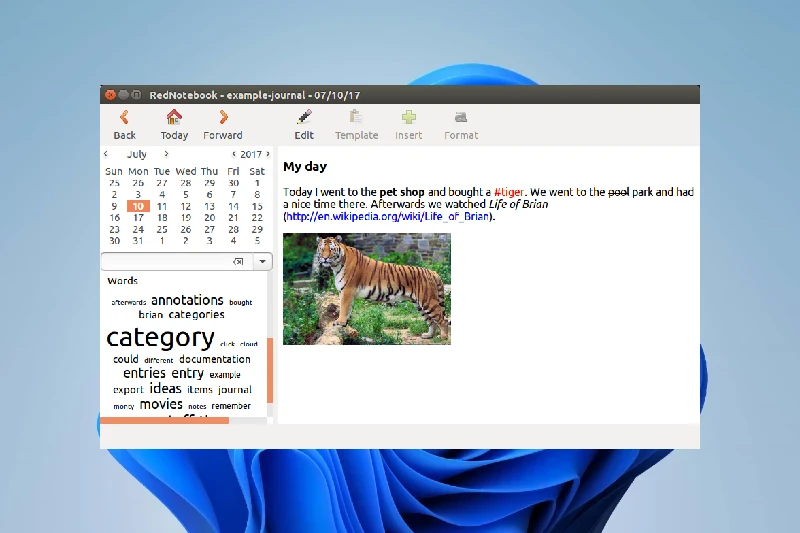Click the word 'category' in the cloud
Image resolution: width=800 pixels, height=533 pixels.
click(160, 338)
